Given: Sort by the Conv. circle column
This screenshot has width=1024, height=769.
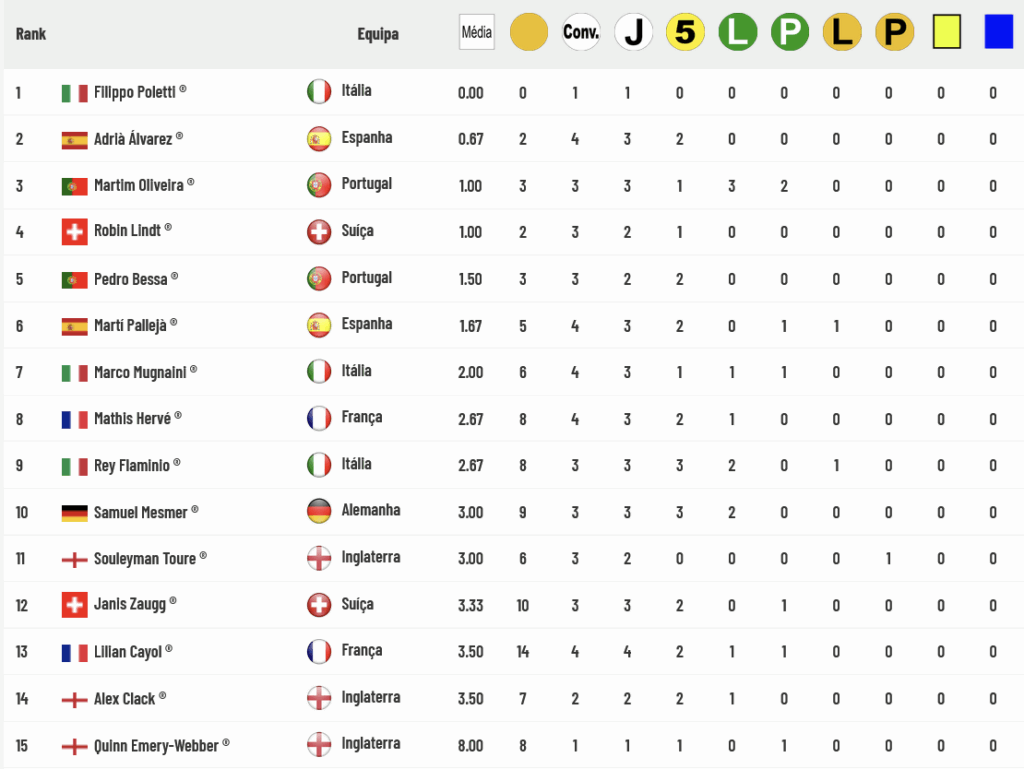Looking at the screenshot, I should tap(581, 32).
